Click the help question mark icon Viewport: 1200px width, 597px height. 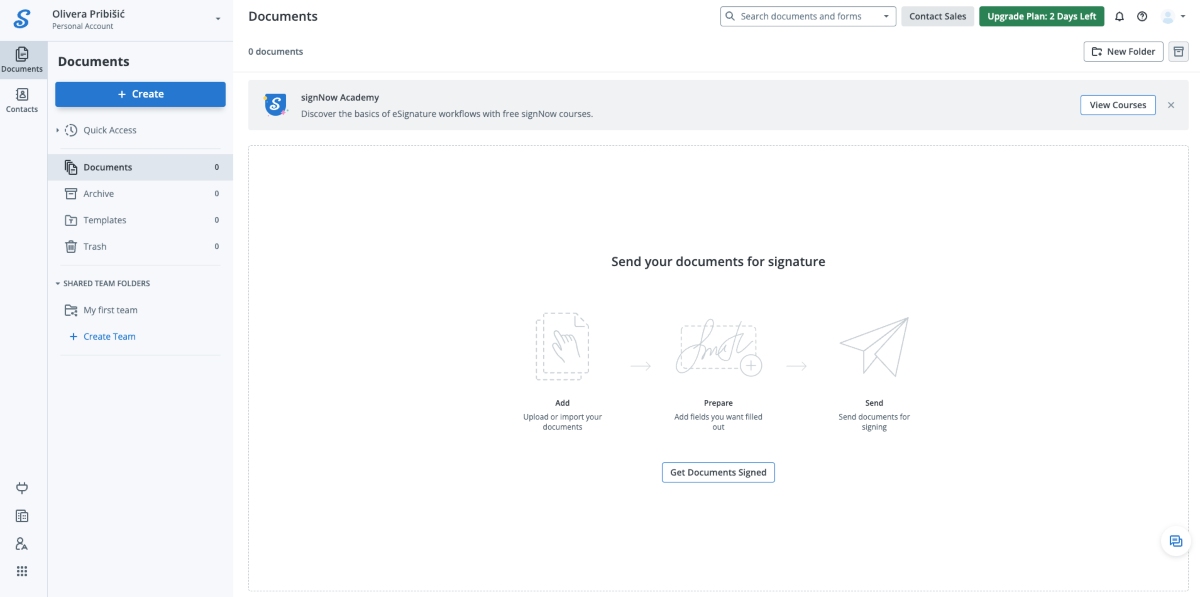pyautogui.click(x=1142, y=17)
